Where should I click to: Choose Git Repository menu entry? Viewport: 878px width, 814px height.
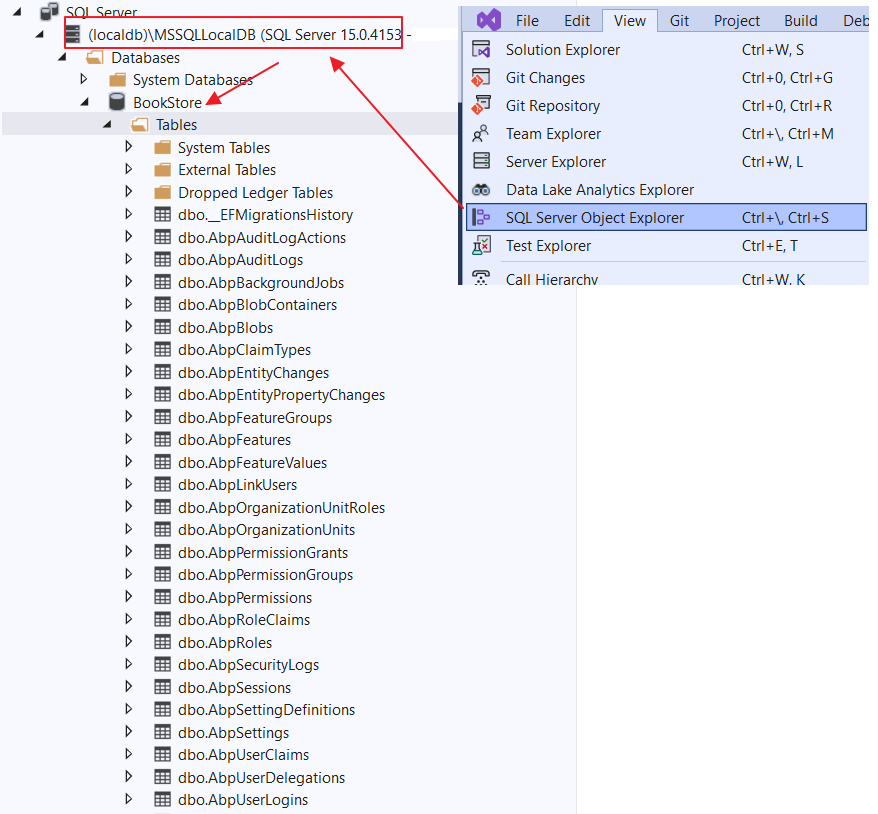pos(666,105)
